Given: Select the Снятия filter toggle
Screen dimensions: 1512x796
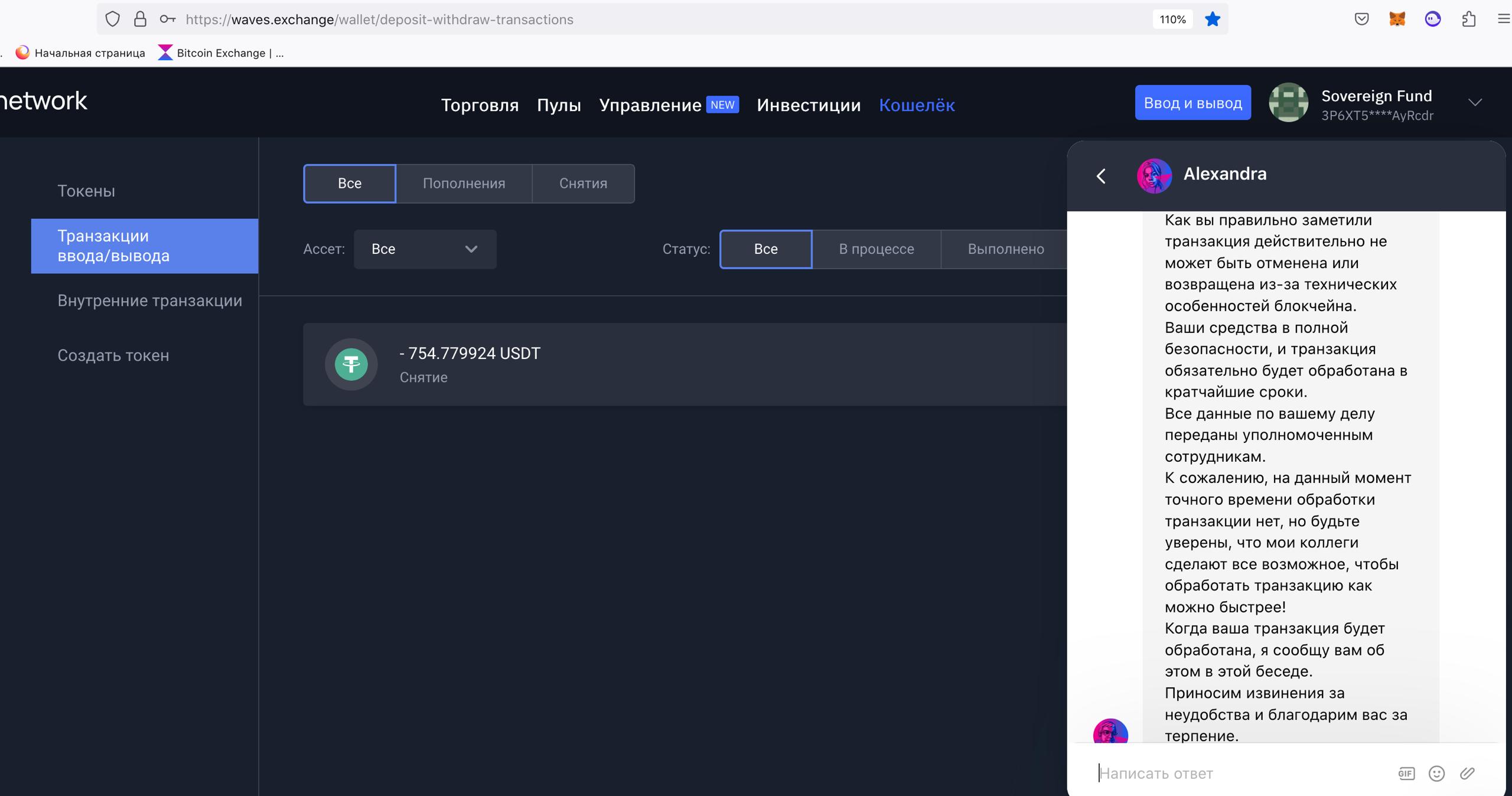Looking at the screenshot, I should click(583, 184).
